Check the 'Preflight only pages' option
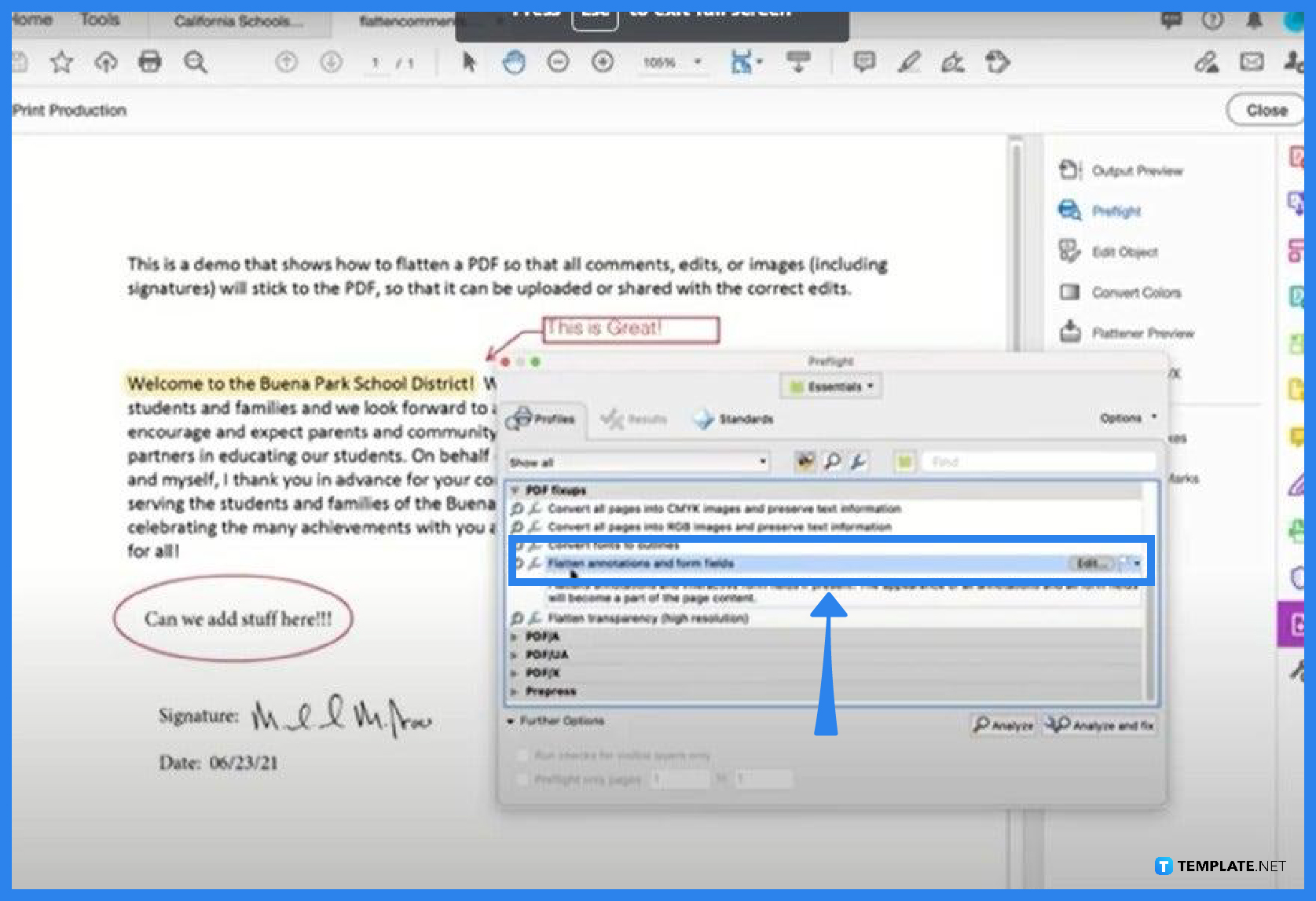1316x901 pixels. tap(523, 778)
